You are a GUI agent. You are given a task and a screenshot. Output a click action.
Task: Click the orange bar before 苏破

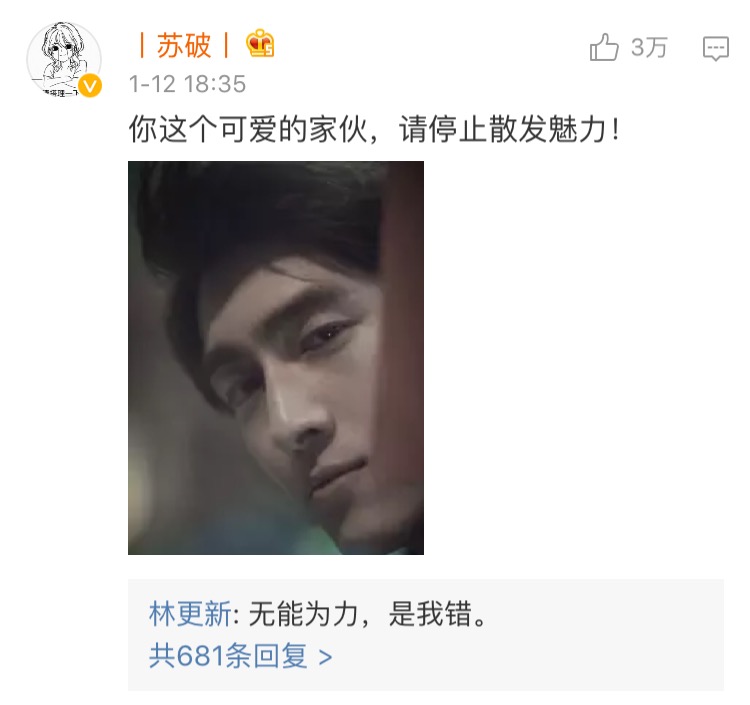142,45
